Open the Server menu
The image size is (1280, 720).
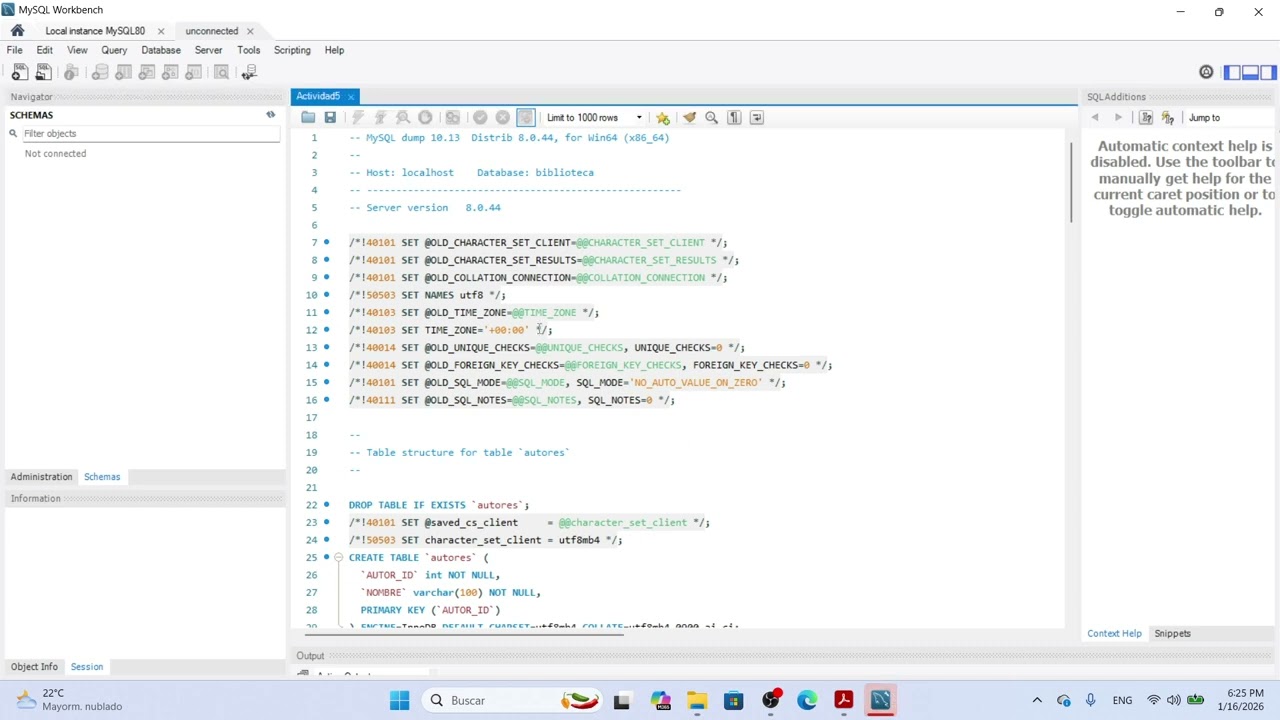point(208,50)
